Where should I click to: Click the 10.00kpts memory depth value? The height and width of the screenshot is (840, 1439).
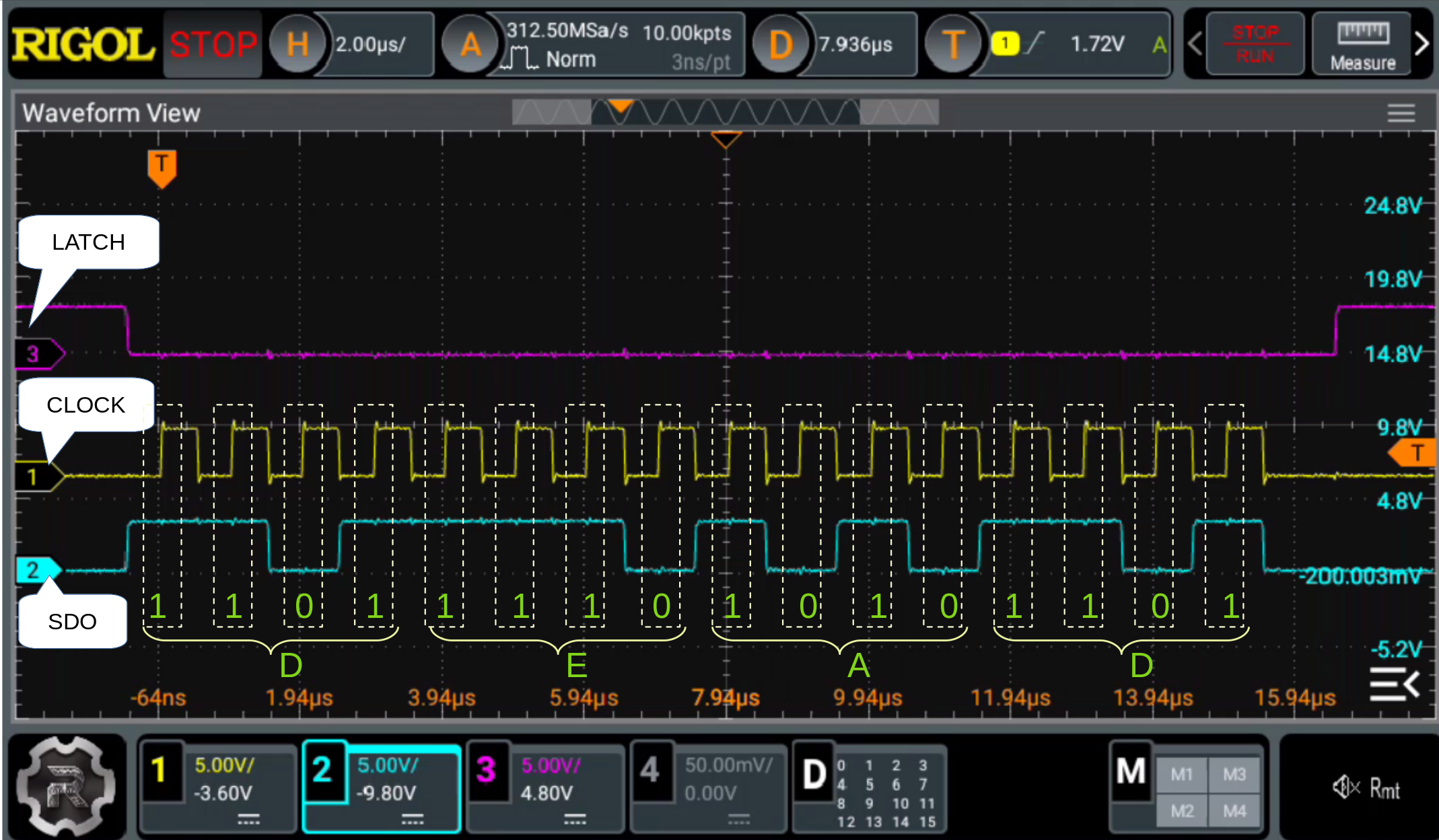pos(687,32)
